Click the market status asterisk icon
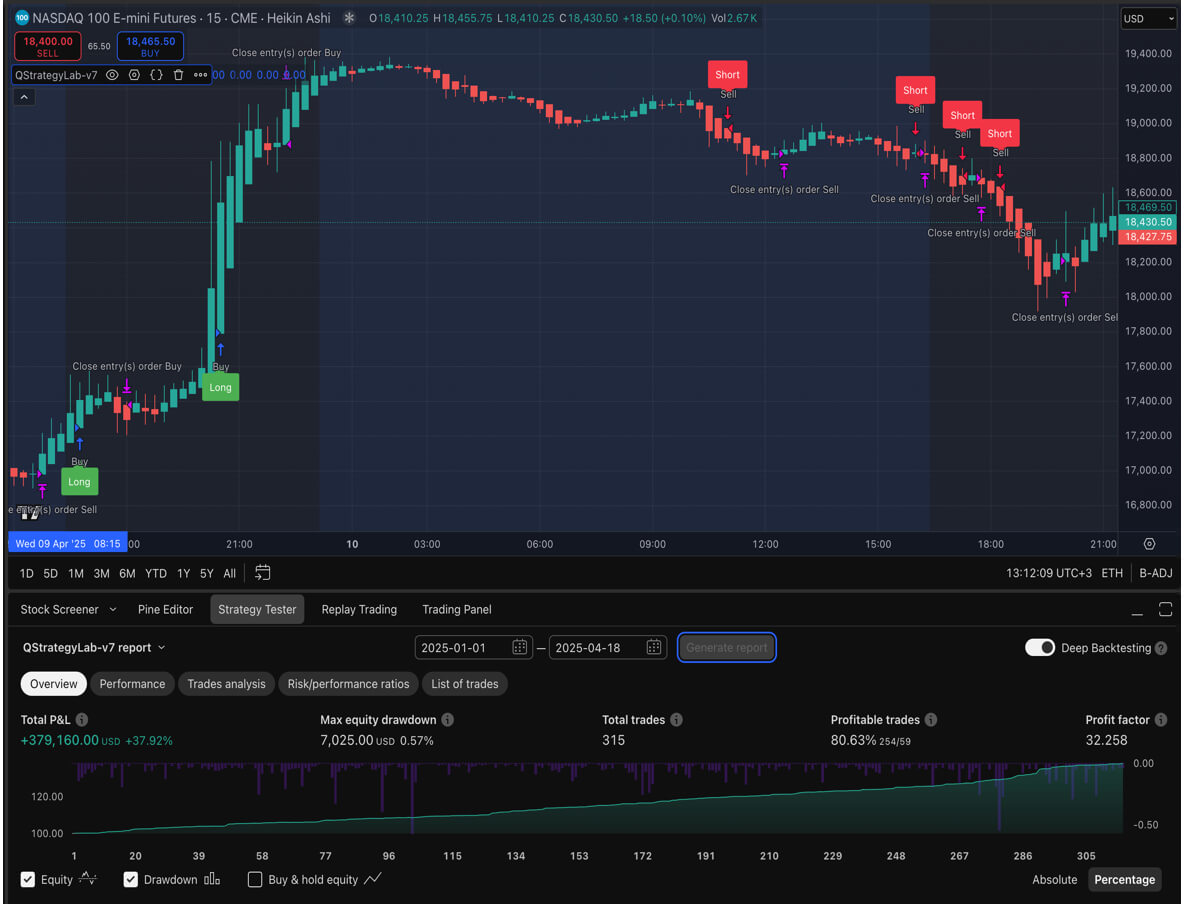This screenshot has width=1184, height=904. [x=349, y=17]
